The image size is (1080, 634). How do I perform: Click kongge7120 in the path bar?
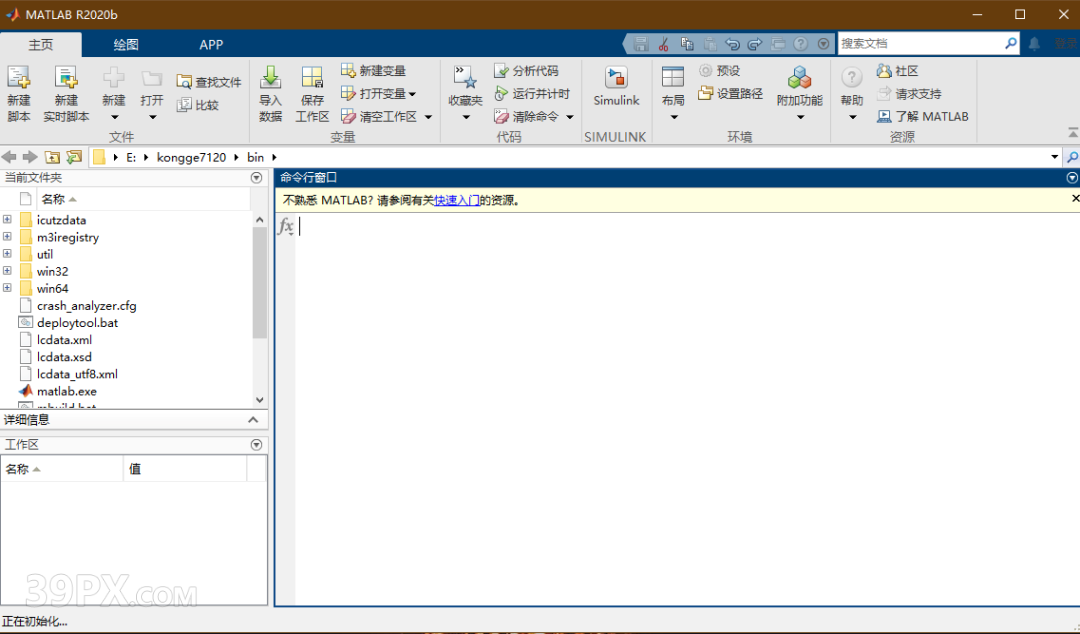pos(191,157)
